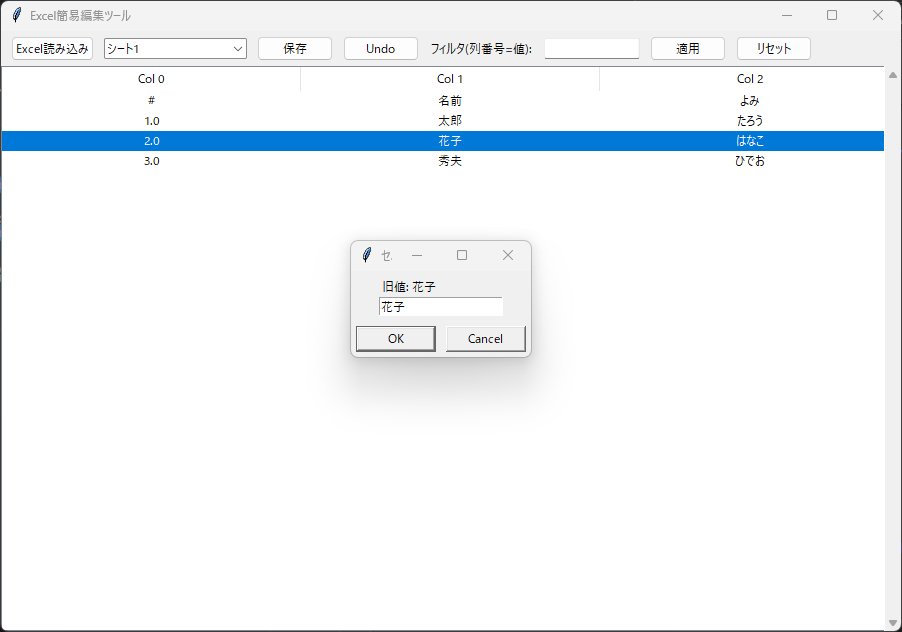Select the Col 0 column header
This screenshot has width=902, height=632.
point(151,79)
